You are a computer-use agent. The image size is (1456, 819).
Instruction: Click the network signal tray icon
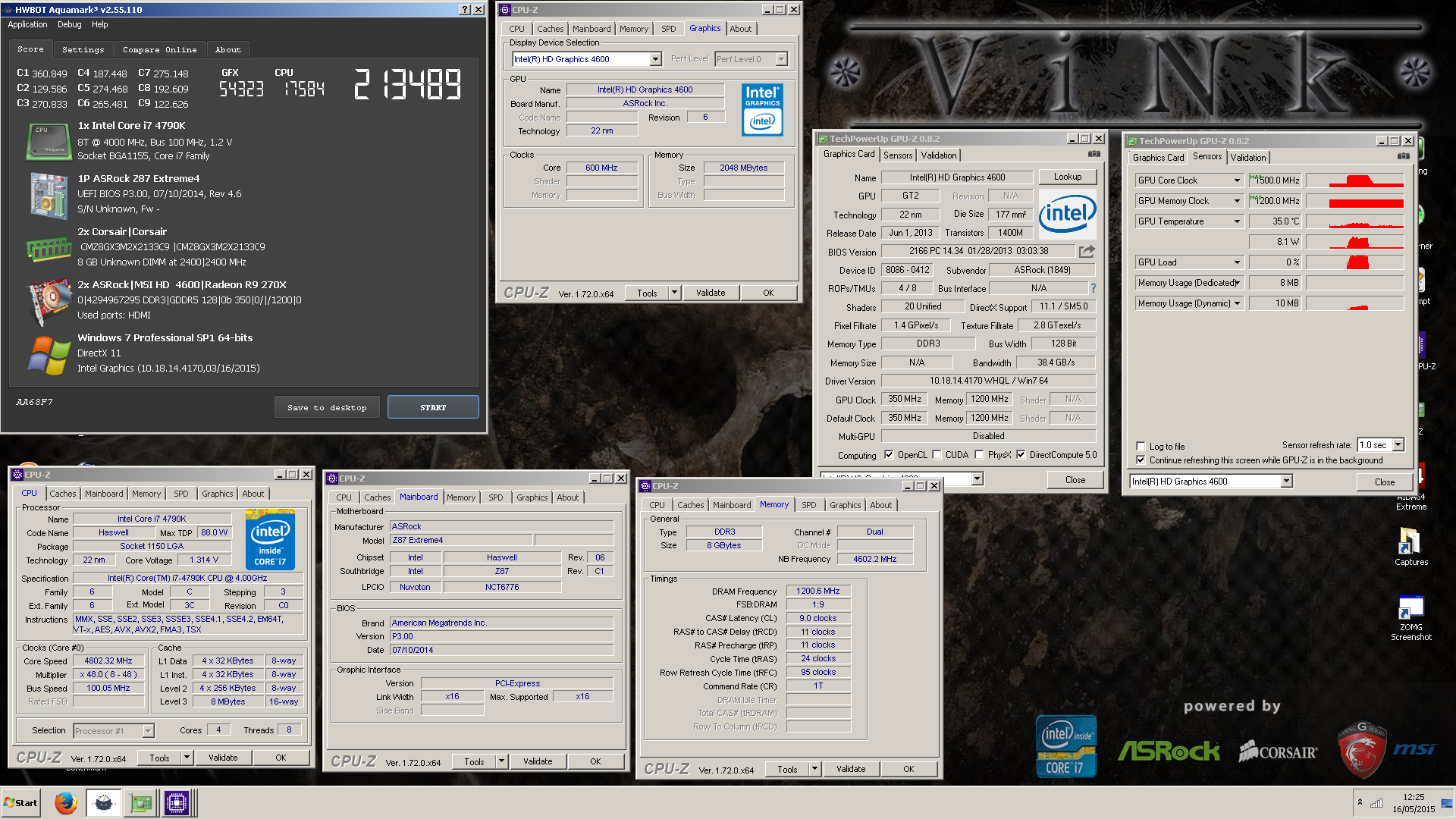(1376, 803)
